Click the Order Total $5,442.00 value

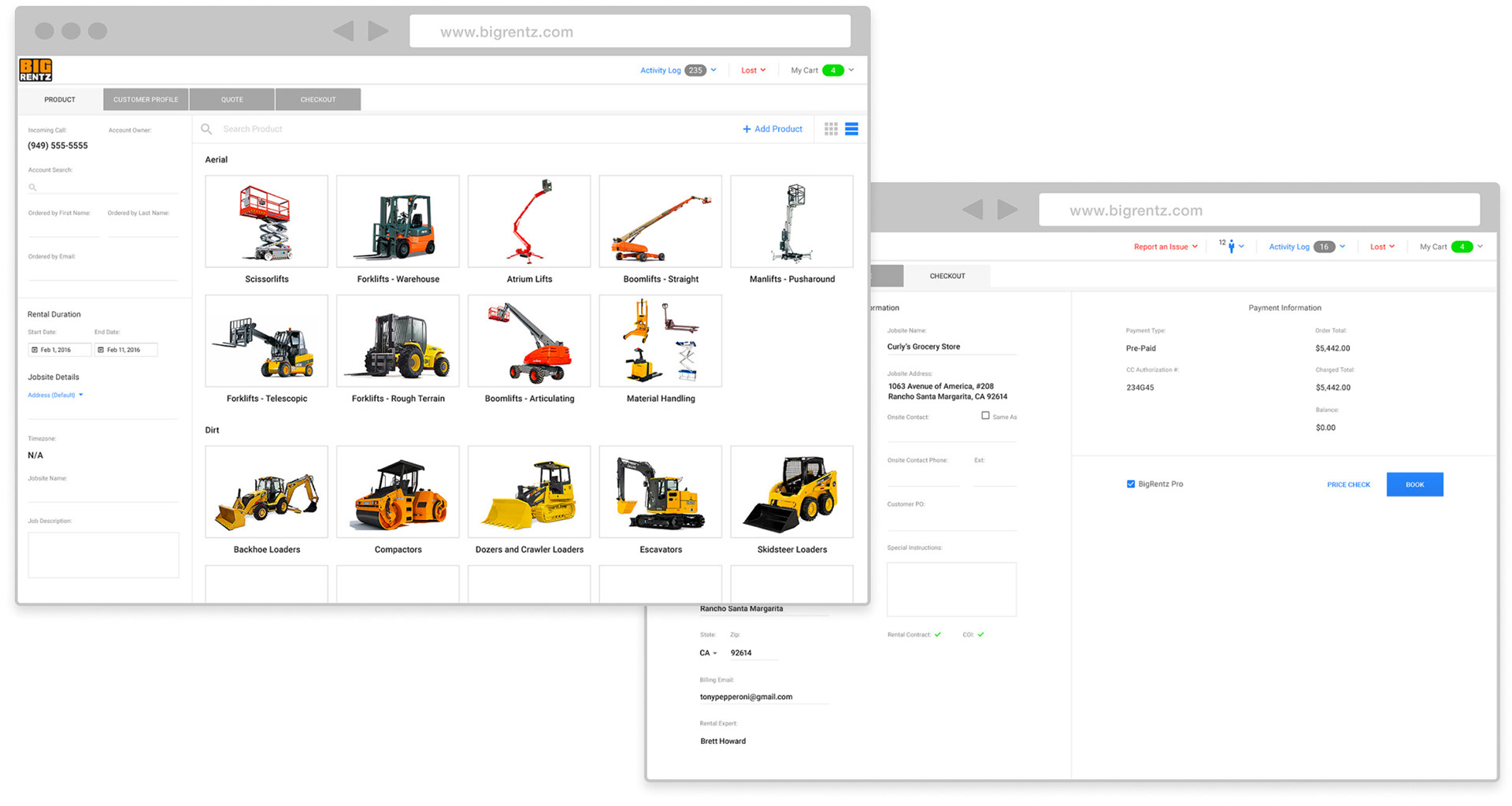(1332, 348)
